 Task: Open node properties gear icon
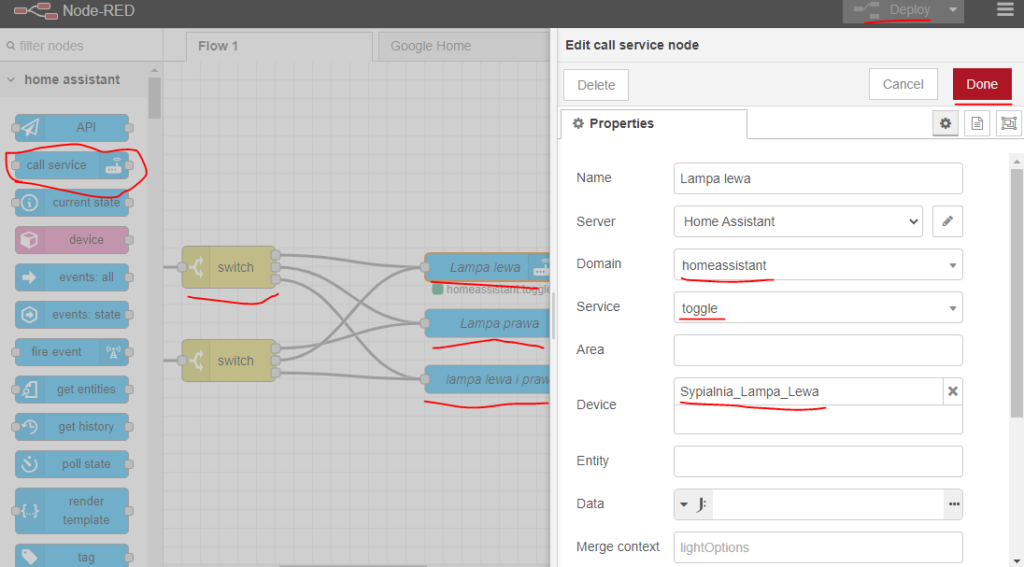point(945,123)
